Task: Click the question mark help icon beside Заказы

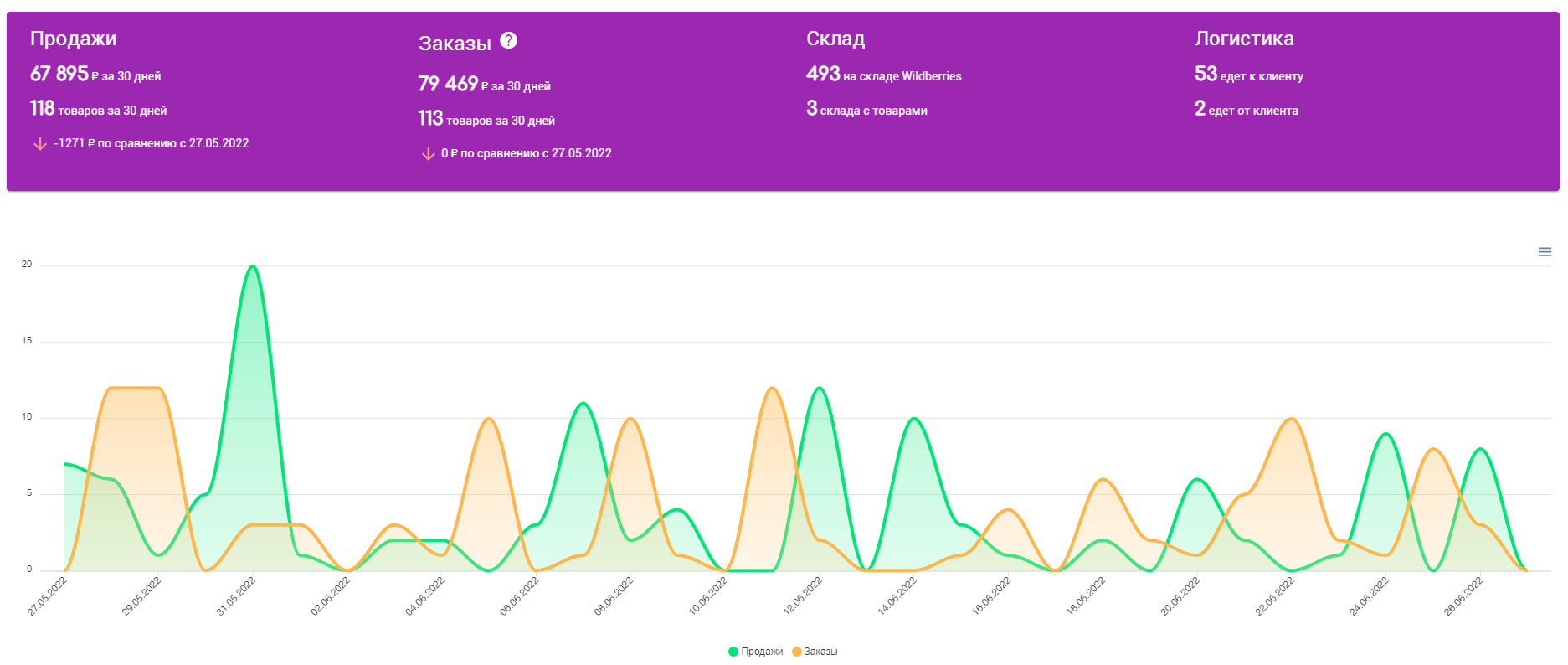Action: [x=508, y=40]
